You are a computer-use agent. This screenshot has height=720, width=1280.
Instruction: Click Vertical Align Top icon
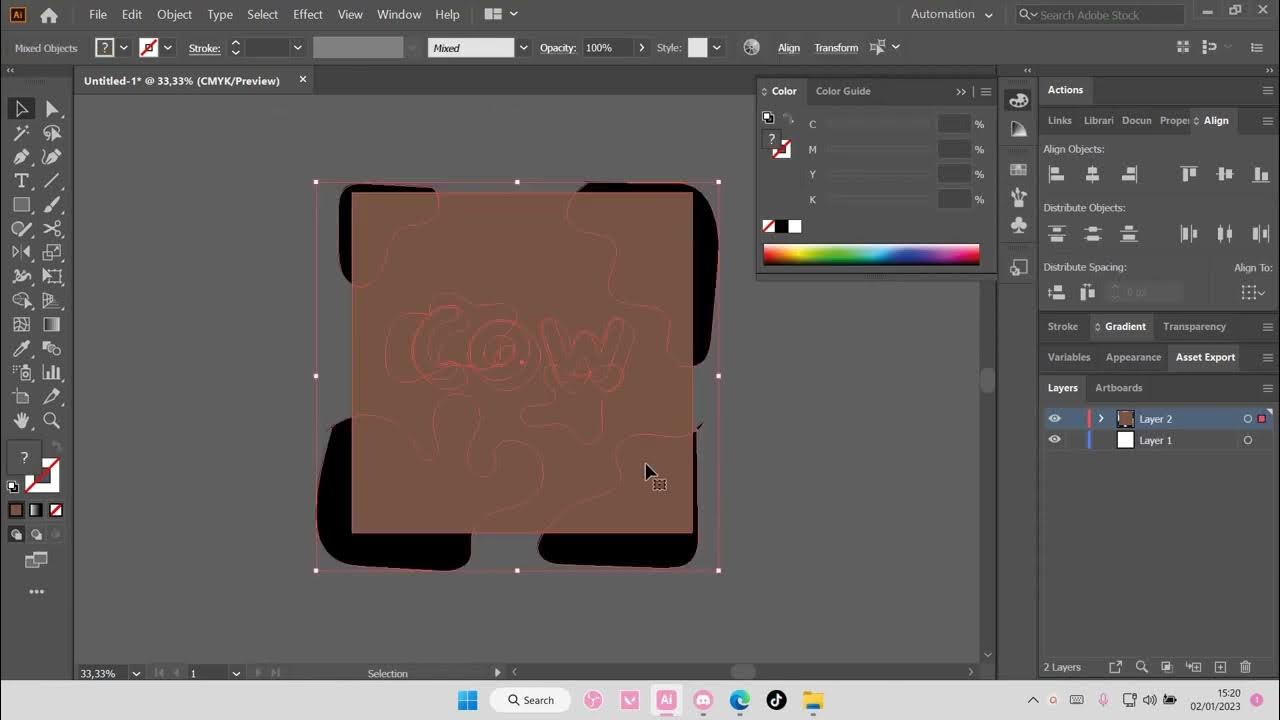pos(1189,174)
